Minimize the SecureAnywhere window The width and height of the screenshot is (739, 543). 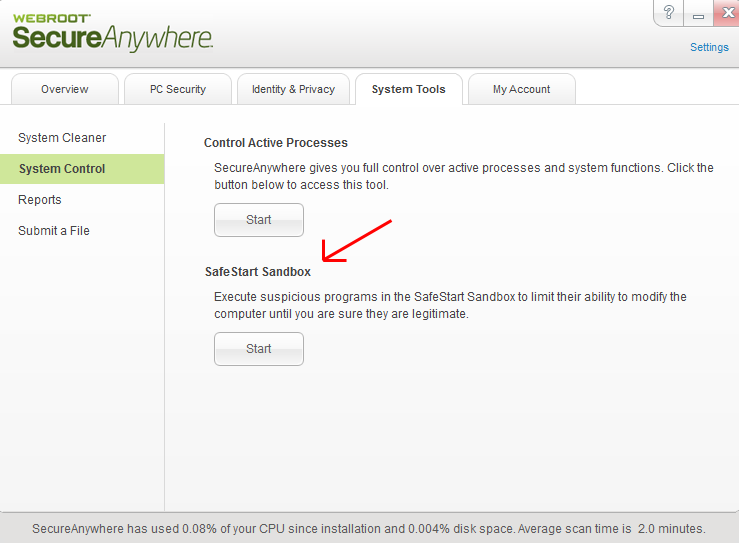pos(698,13)
